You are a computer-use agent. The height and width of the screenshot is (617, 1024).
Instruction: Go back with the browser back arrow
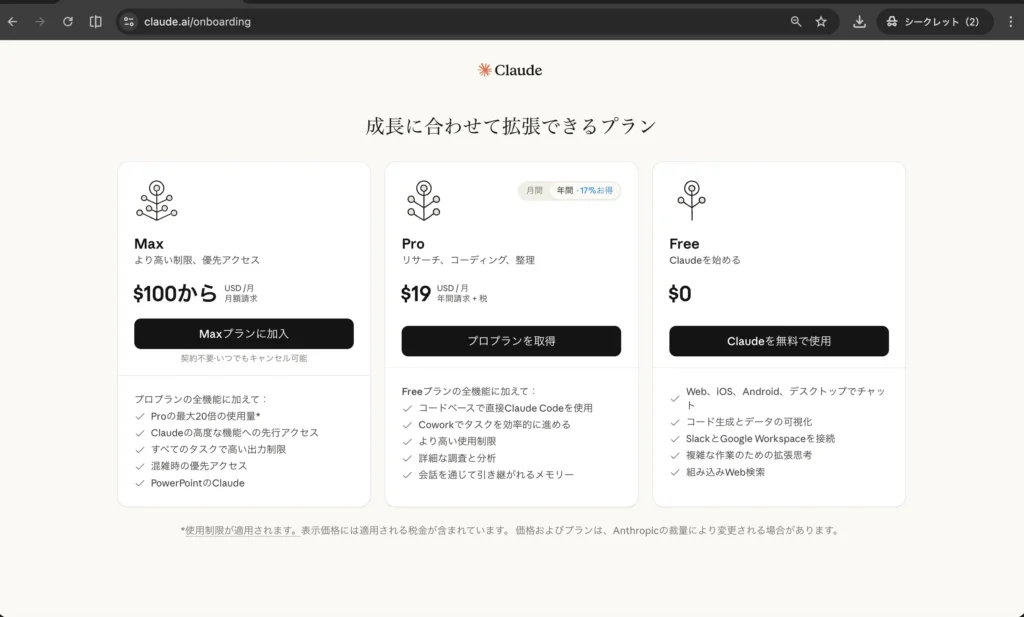pos(13,21)
